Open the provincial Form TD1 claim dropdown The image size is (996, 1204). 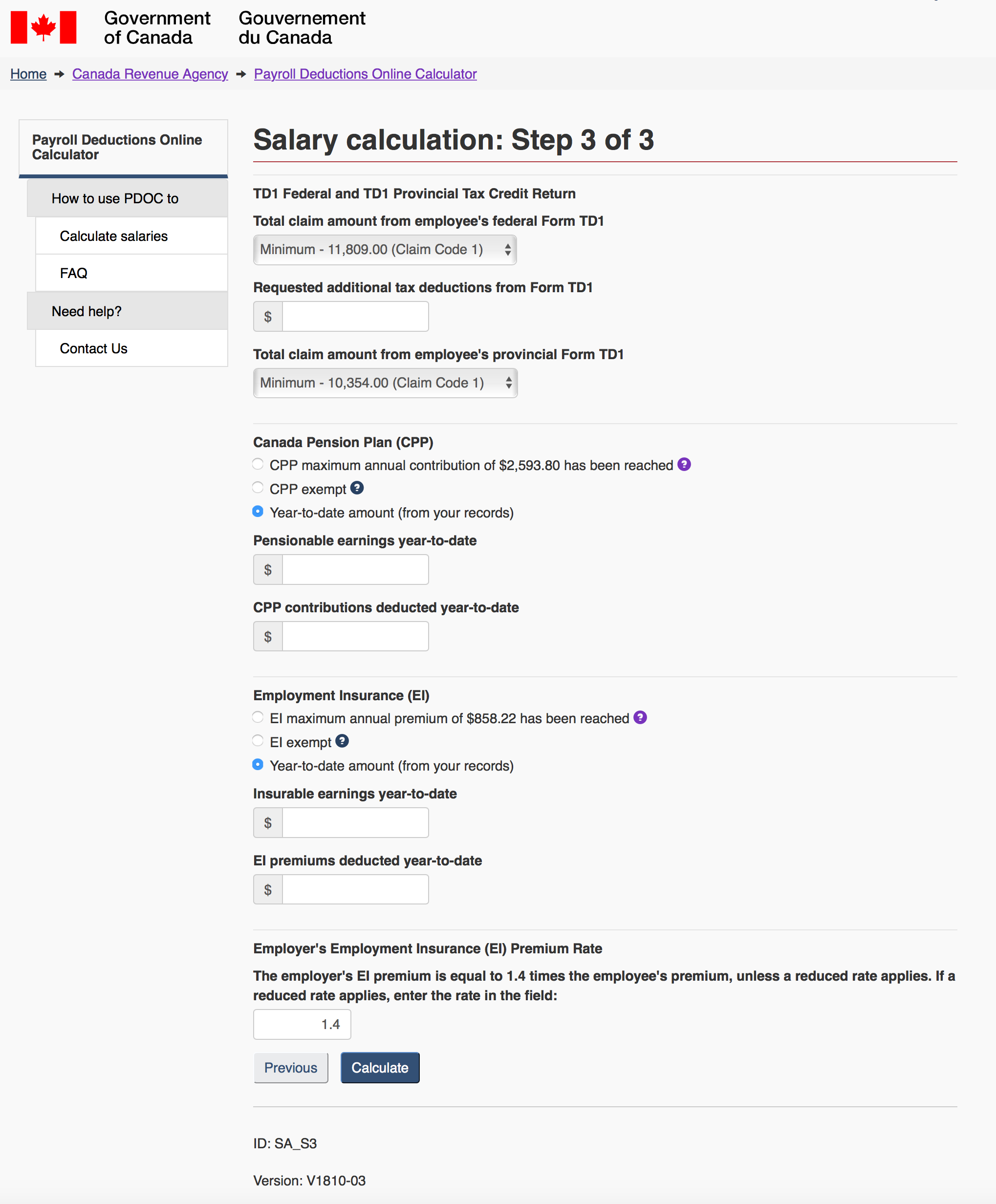(384, 383)
